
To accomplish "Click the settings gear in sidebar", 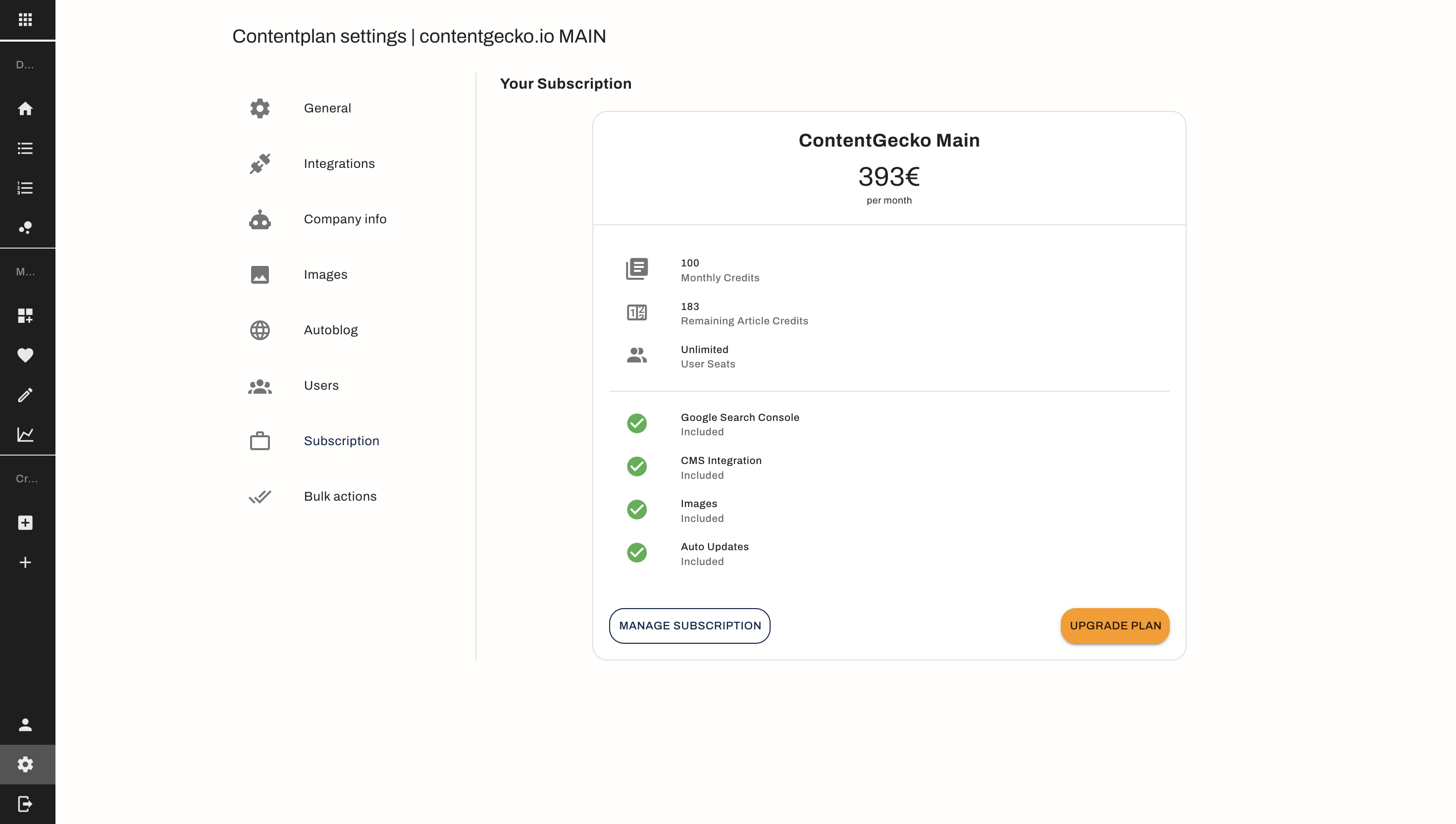I will (25, 765).
